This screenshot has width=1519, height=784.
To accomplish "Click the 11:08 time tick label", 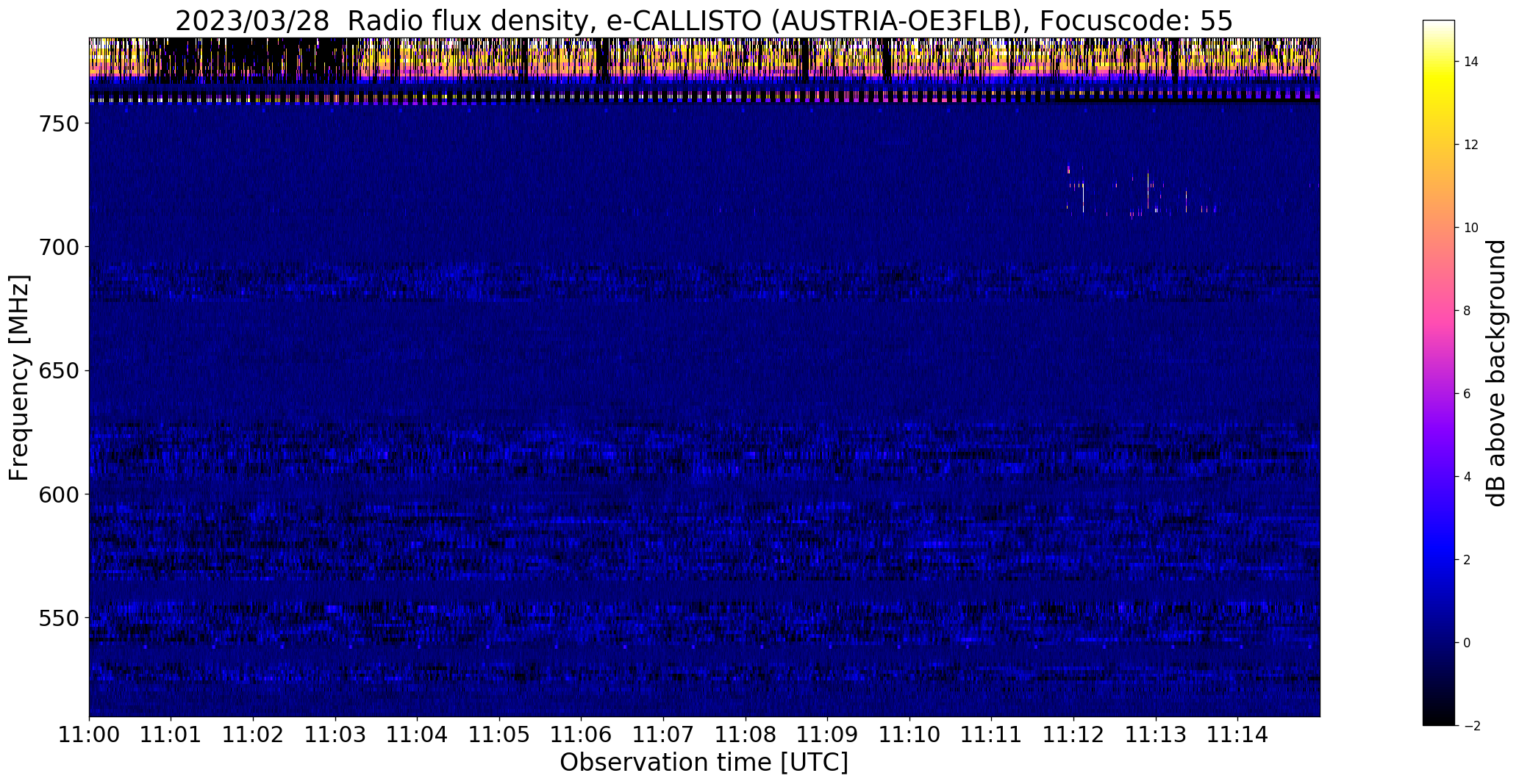I will pos(746,735).
